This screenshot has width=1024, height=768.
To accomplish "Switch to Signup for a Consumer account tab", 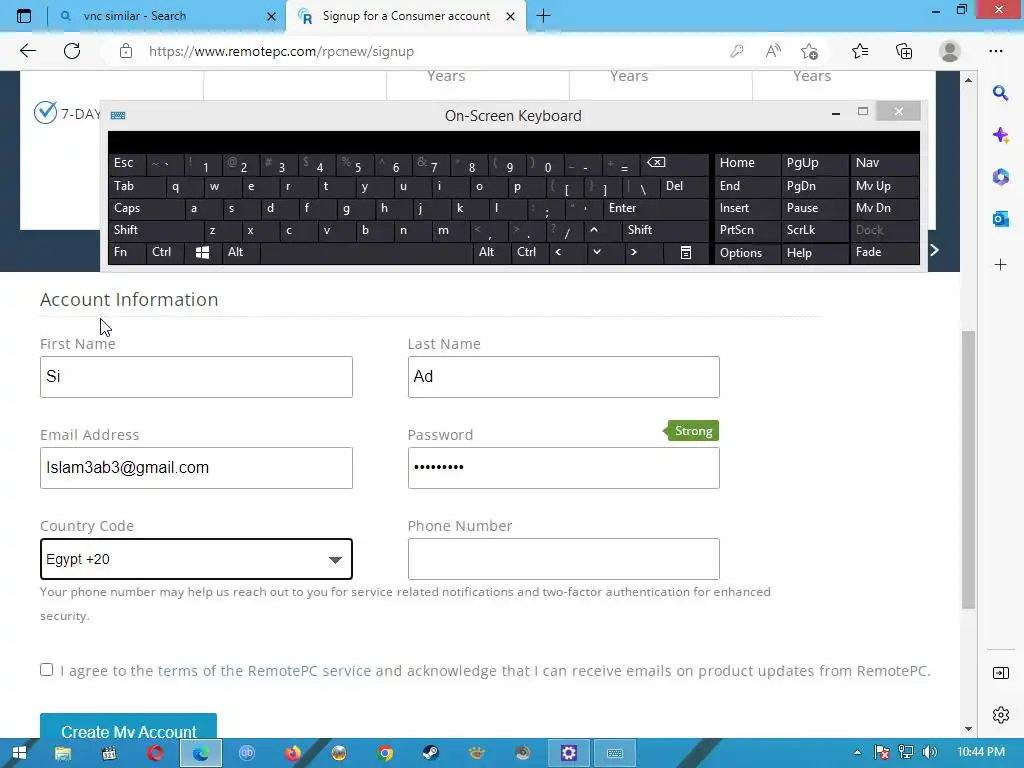I will [406, 16].
